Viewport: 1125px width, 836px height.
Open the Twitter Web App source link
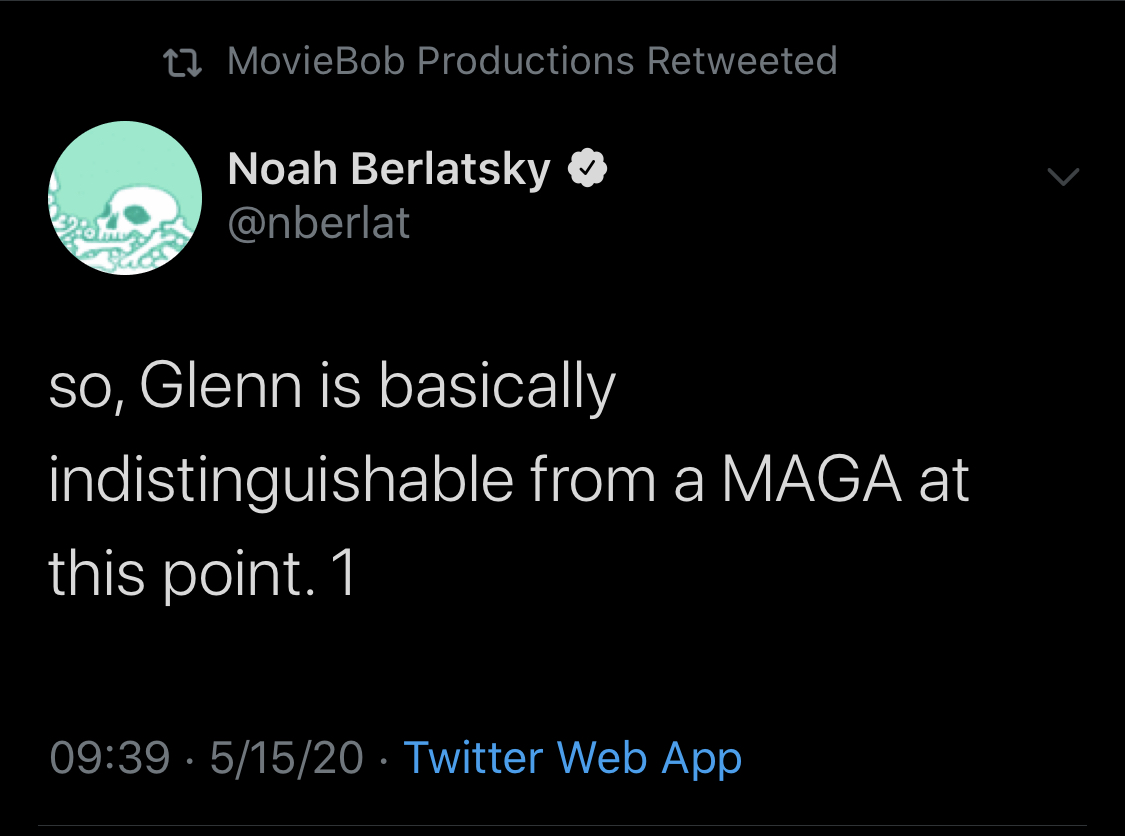coord(573,758)
